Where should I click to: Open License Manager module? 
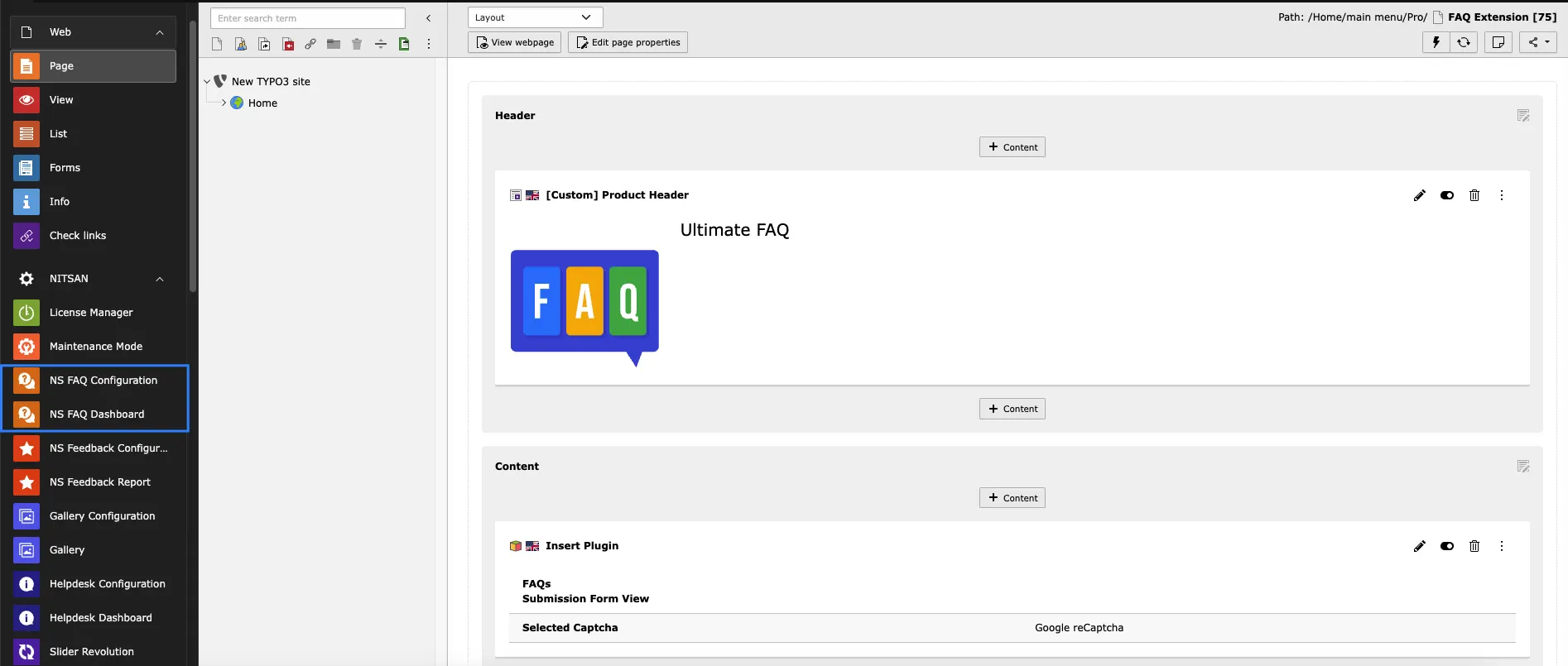tap(93, 313)
